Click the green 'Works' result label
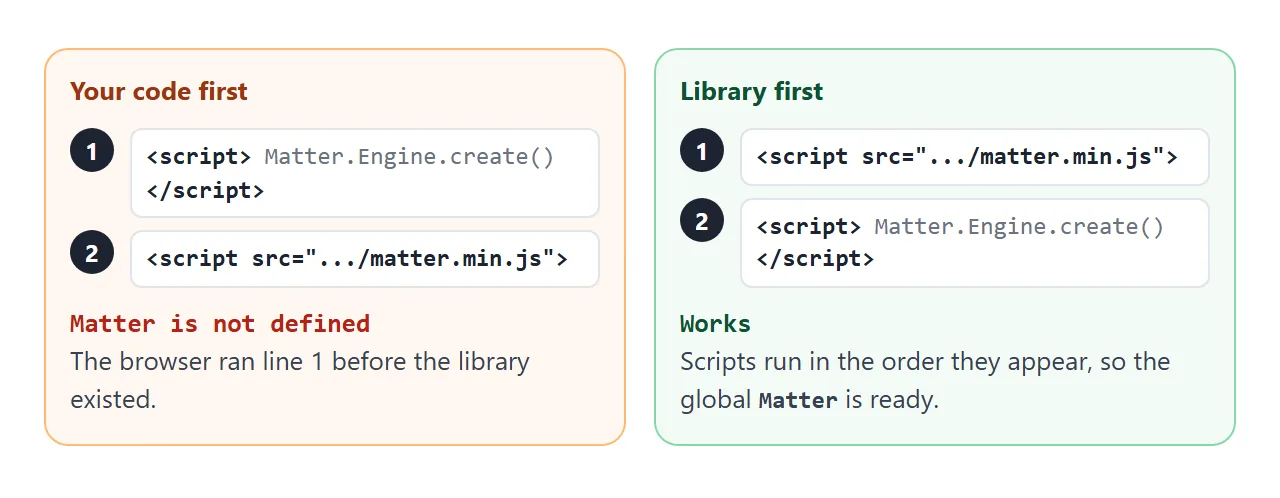Viewport: 1280px width, 498px height. (x=715, y=324)
